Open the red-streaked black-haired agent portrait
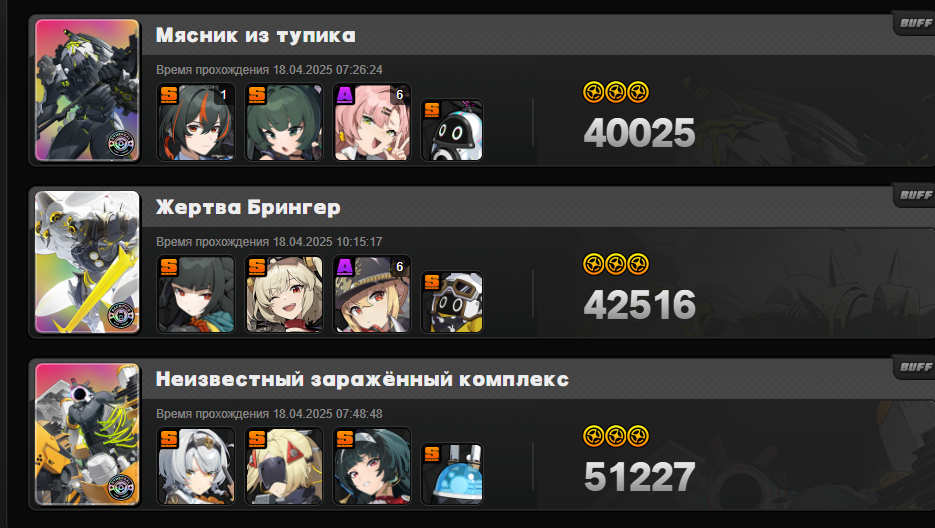 196,122
